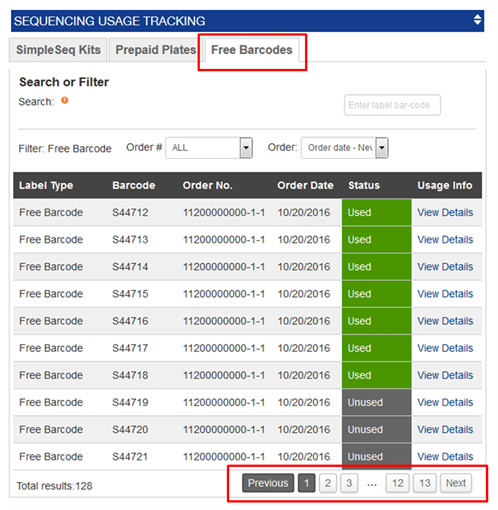View Details for barcode S44715
Viewport: 498px width, 510px height.
point(445,294)
